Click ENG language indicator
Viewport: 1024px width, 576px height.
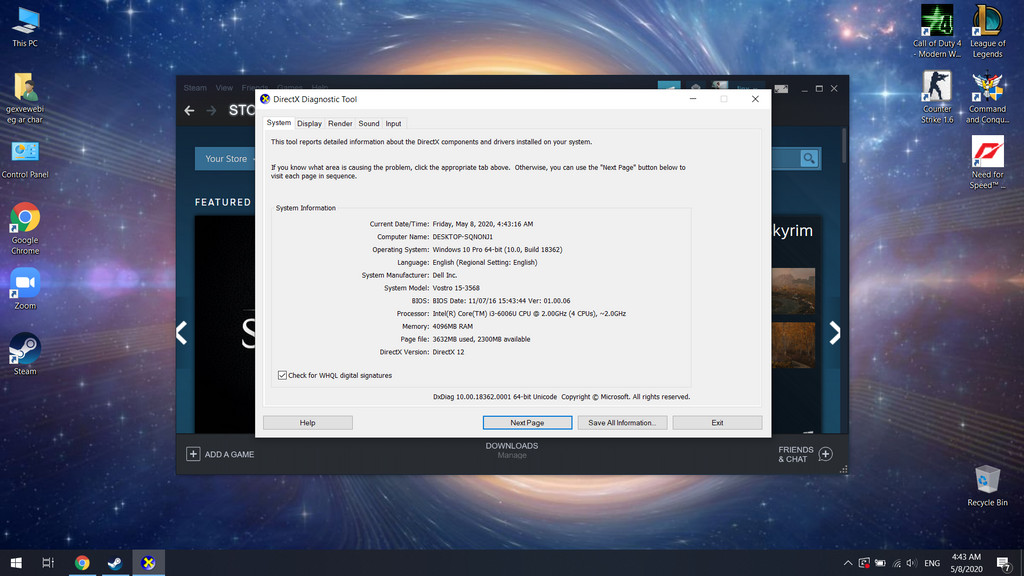point(932,563)
